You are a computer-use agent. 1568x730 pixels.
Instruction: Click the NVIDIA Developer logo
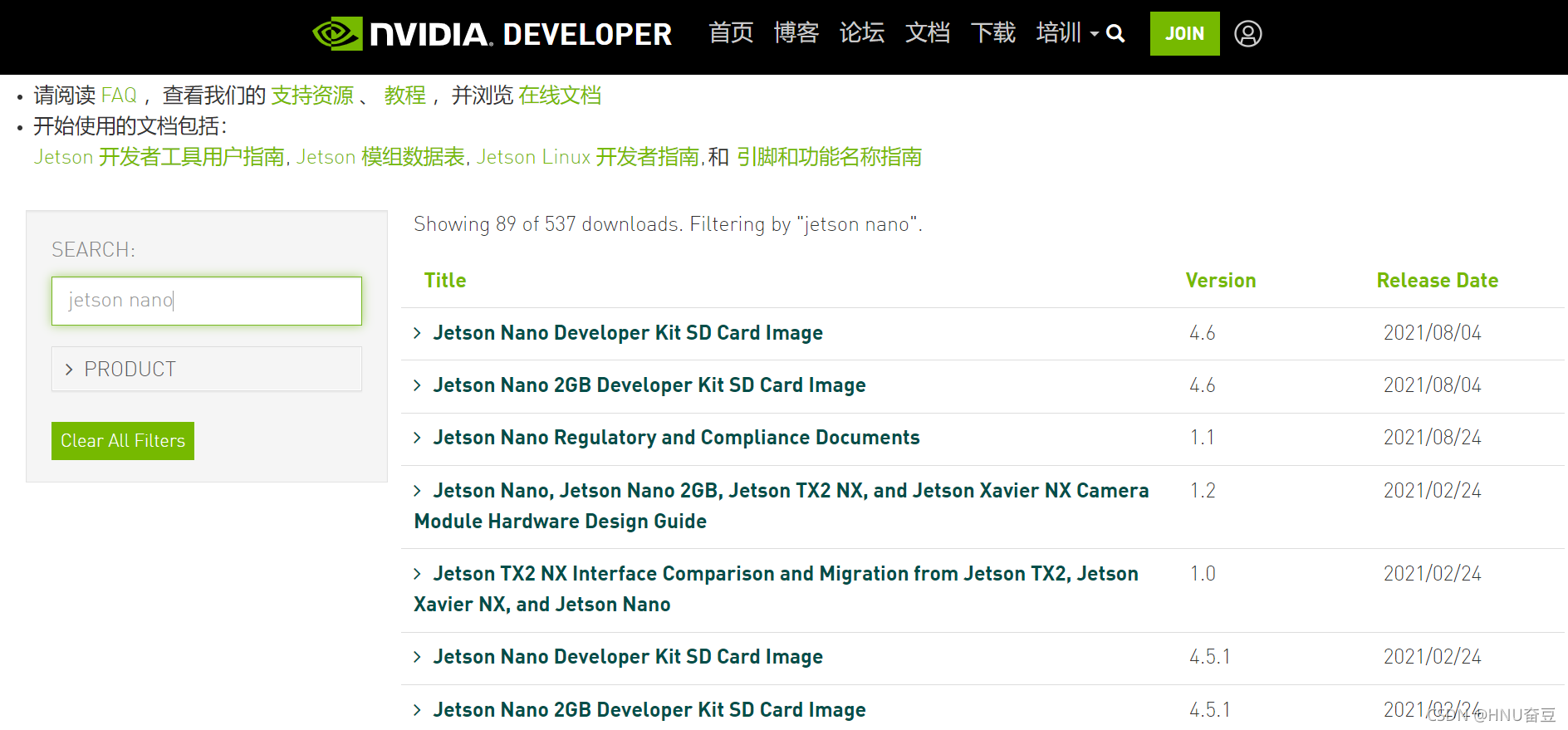tap(492, 34)
